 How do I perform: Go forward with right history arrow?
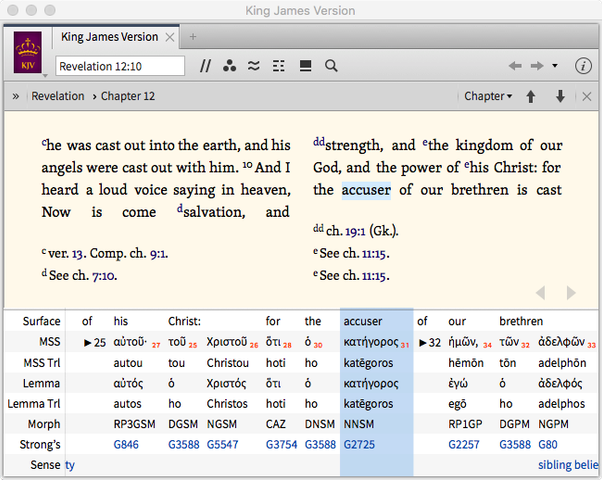(537, 66)
